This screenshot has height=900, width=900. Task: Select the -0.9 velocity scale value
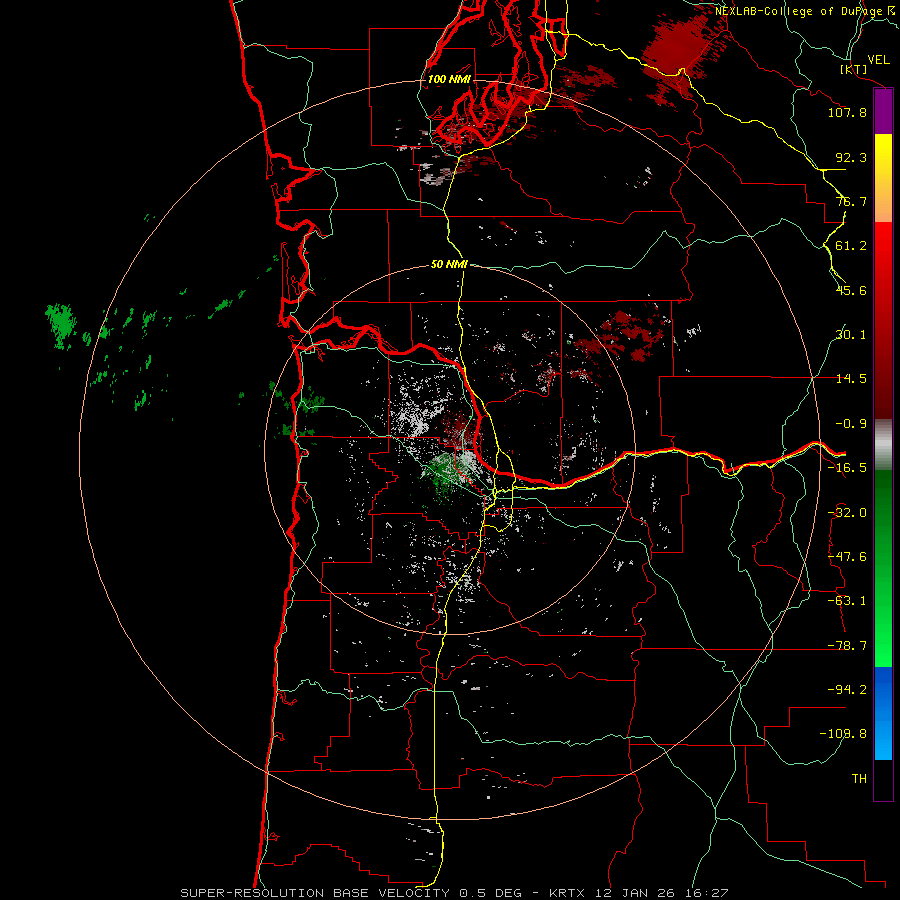tap(851, 424)
